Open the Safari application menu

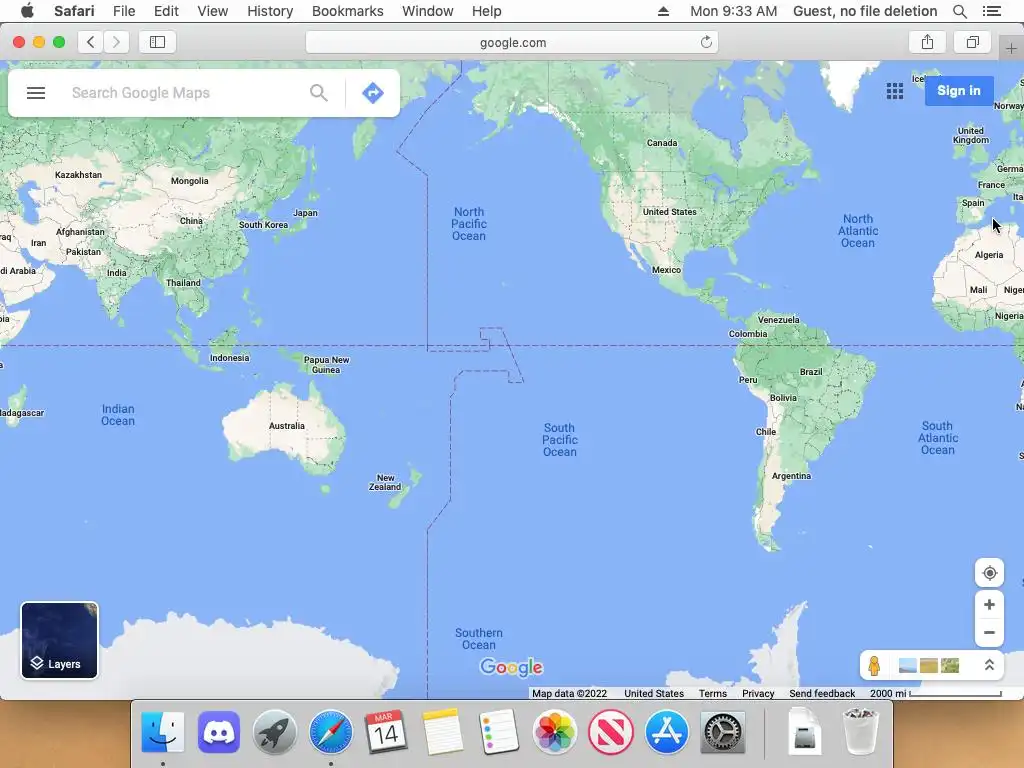pos(74,11)
